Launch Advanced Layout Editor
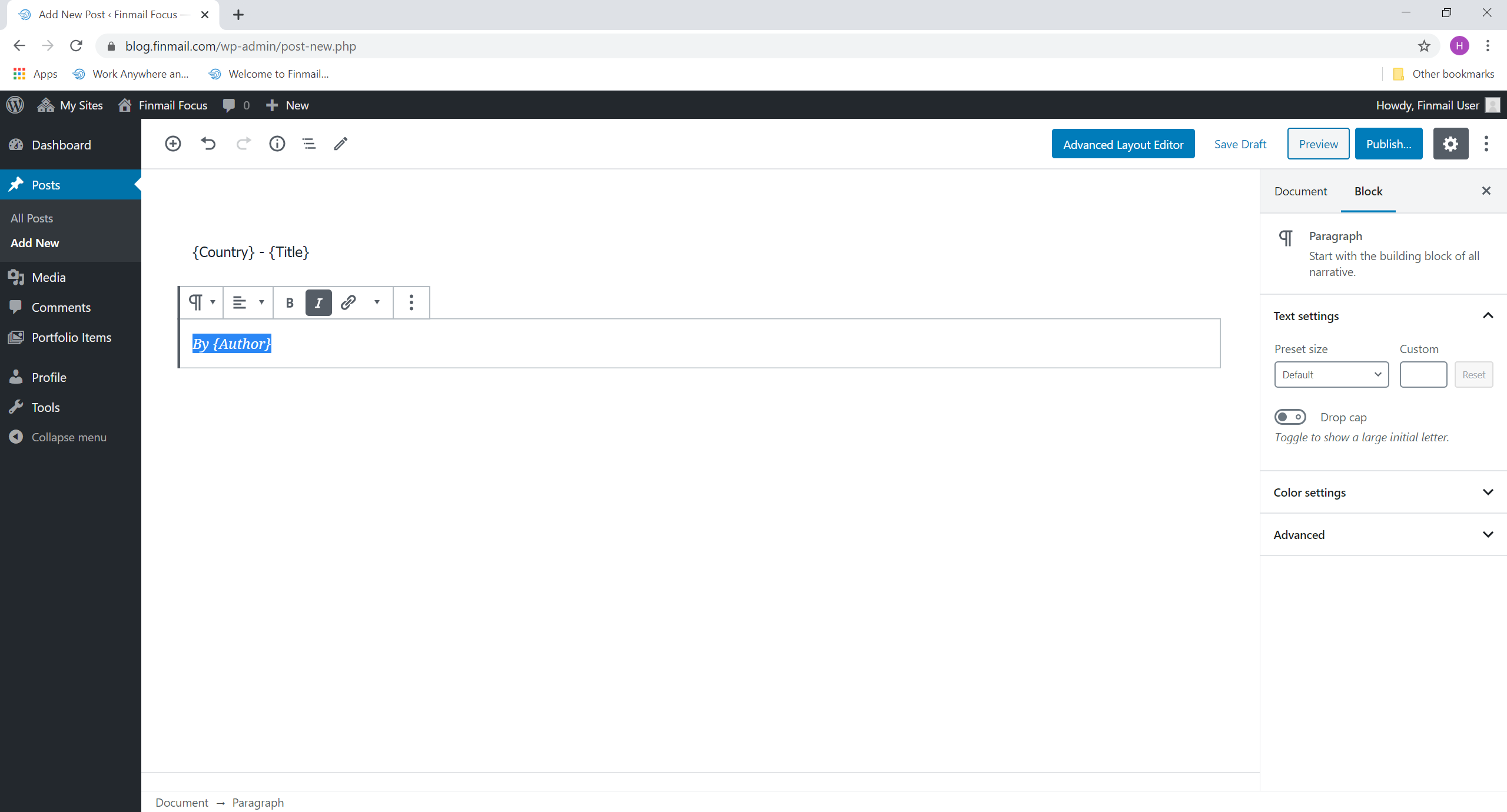 (1123, 144)
